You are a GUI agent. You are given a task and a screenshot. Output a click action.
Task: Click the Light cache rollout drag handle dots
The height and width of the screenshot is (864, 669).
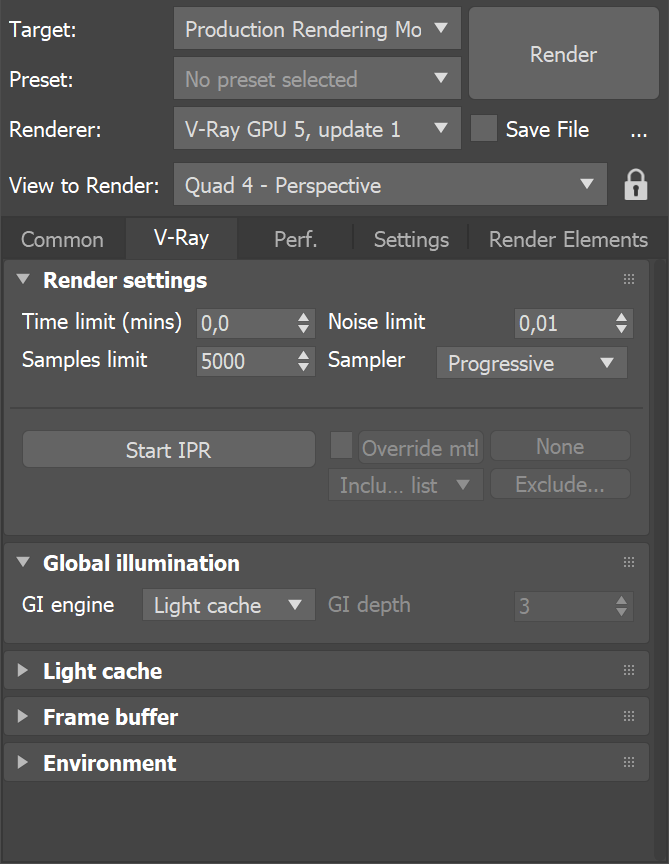[x=628, y=670]
